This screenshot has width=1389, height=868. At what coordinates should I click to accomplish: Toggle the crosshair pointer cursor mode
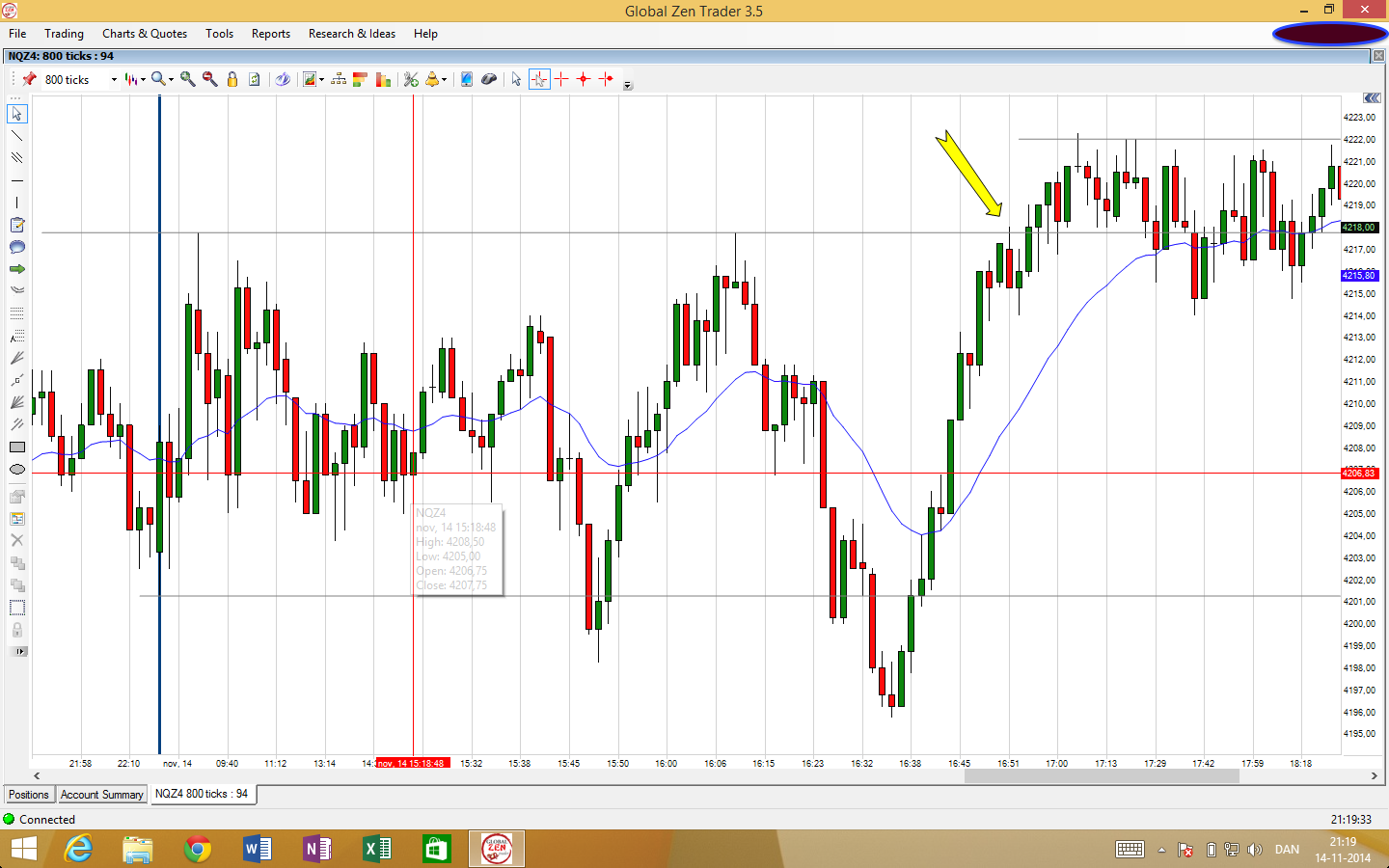point(539,79)
